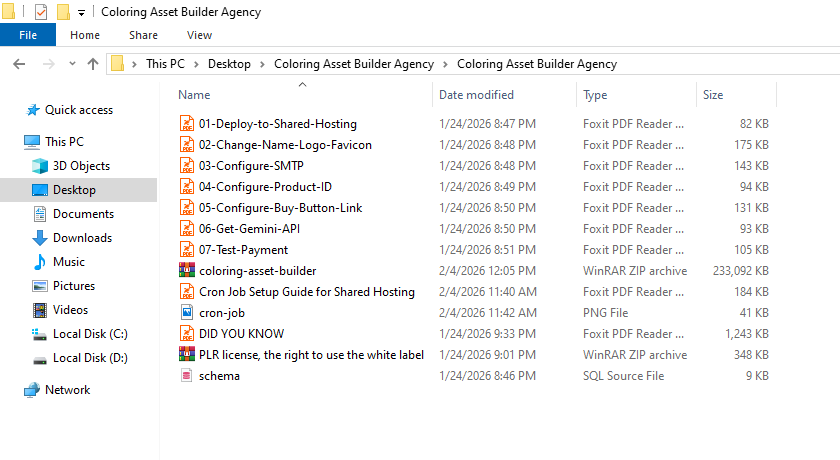840x460 pixels.
Task: Open the Share ribbon tab
Action: (x=143, y=35)
